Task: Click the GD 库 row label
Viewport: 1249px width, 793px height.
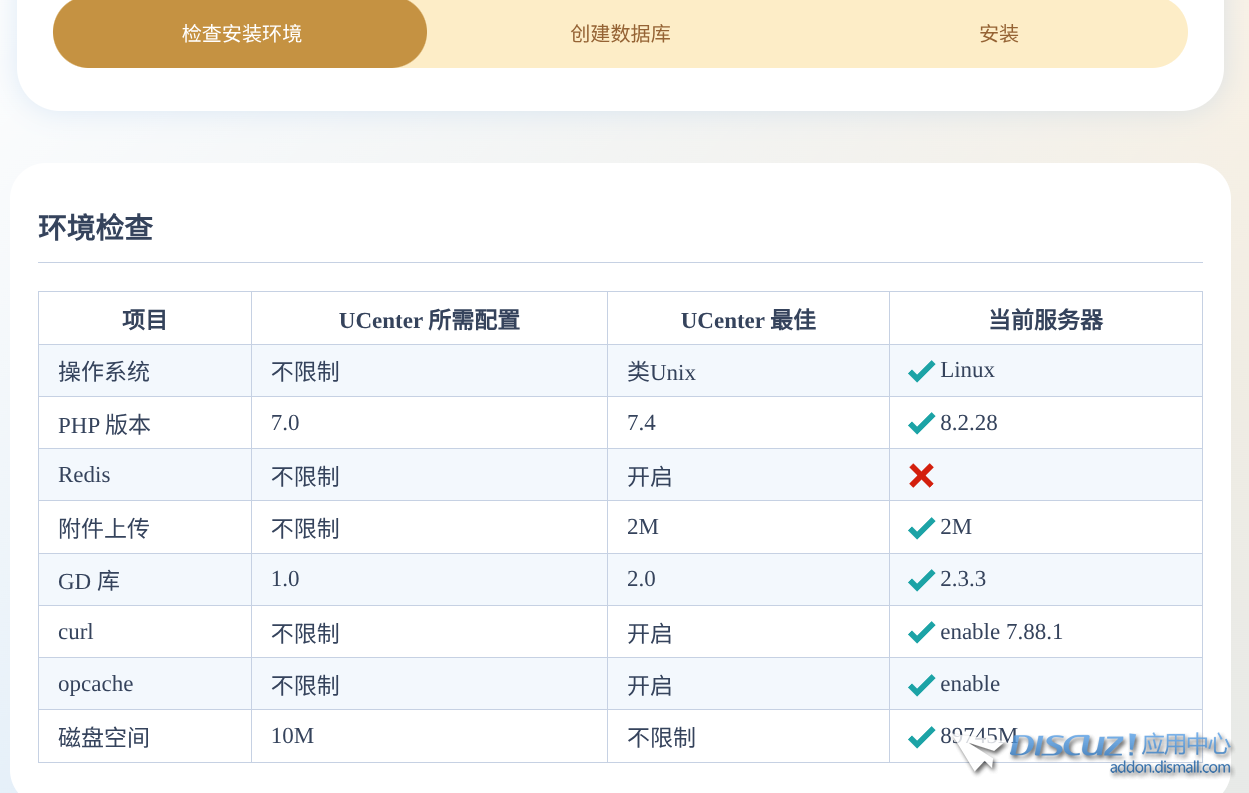Action: [89, 581]
